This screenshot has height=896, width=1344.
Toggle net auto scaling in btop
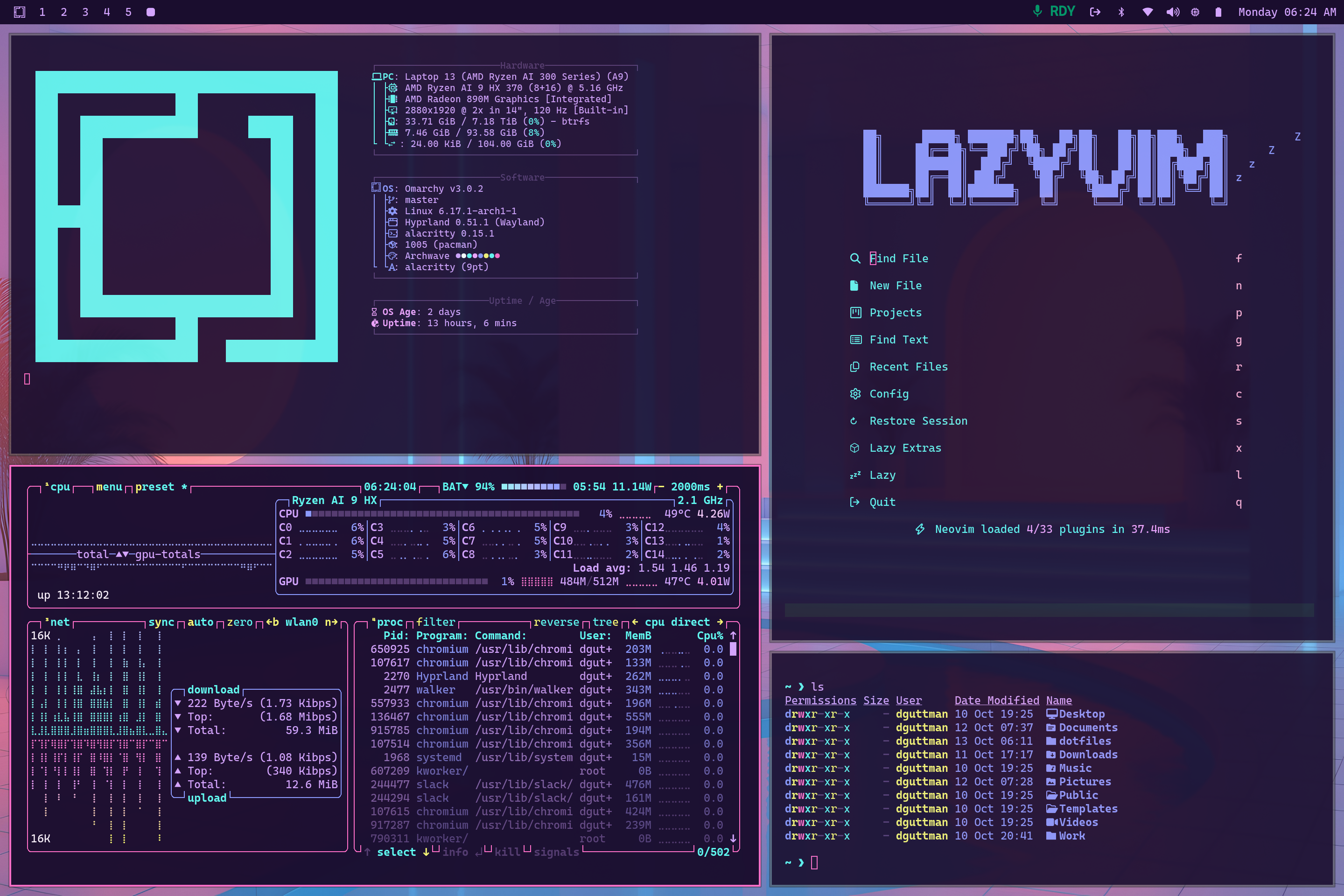[201, 622]
